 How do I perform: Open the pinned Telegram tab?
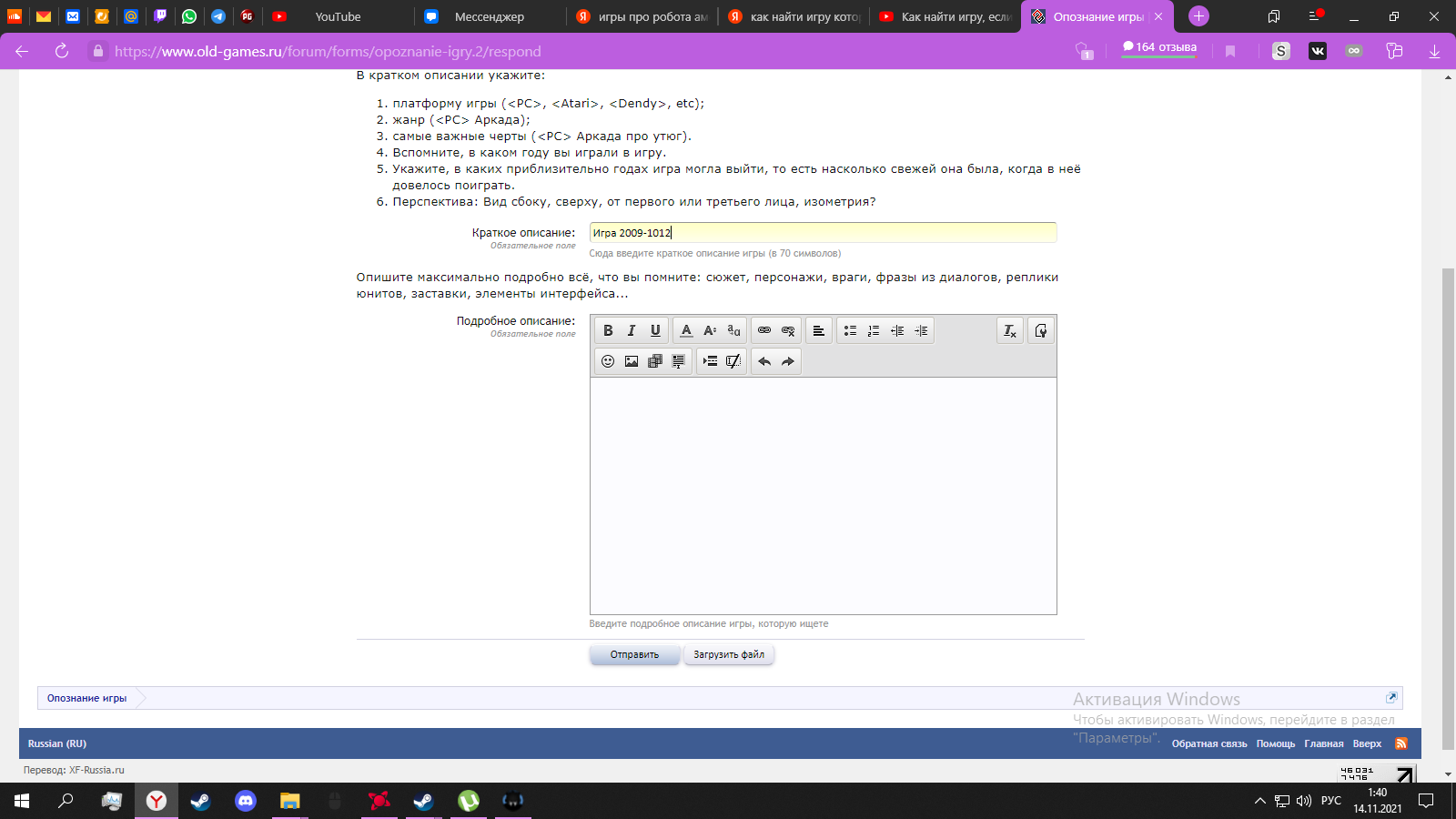[218, 16]
